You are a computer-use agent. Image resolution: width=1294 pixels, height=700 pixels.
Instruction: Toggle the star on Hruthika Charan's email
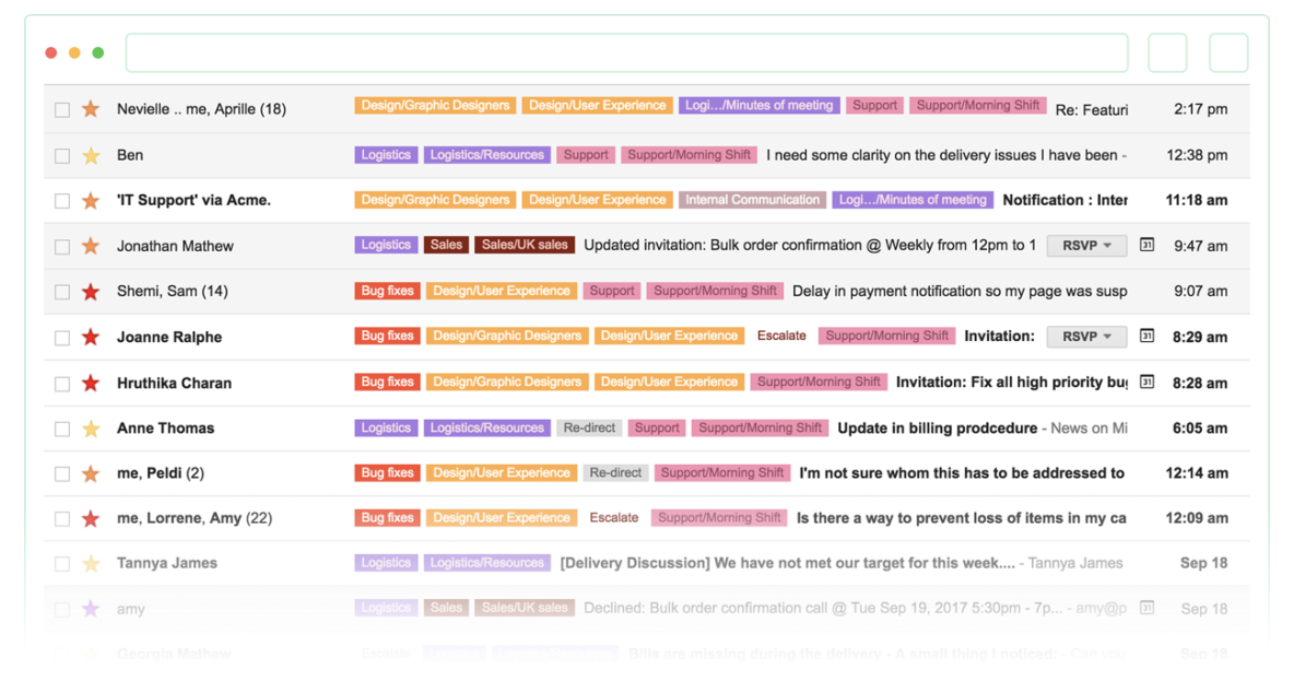tap(91, 383)
